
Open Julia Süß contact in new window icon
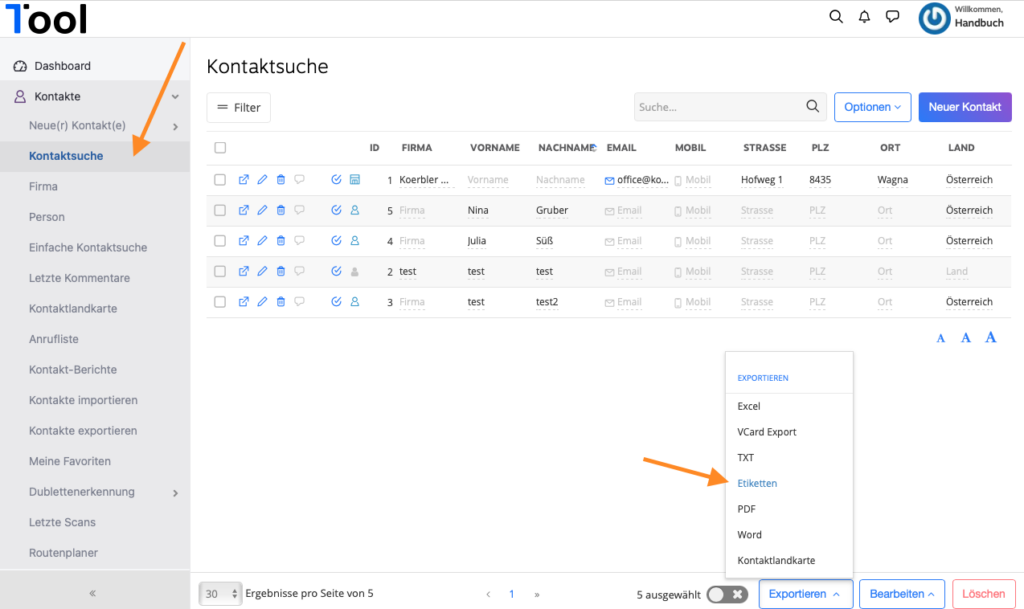(x=244, y=241)
